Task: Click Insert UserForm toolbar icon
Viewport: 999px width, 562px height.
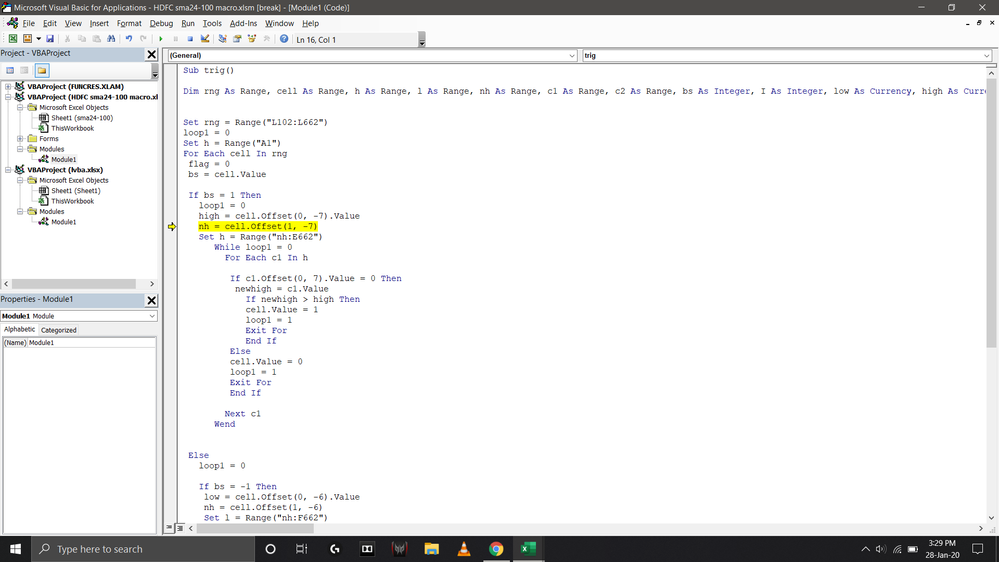Action: coord(27,39)
